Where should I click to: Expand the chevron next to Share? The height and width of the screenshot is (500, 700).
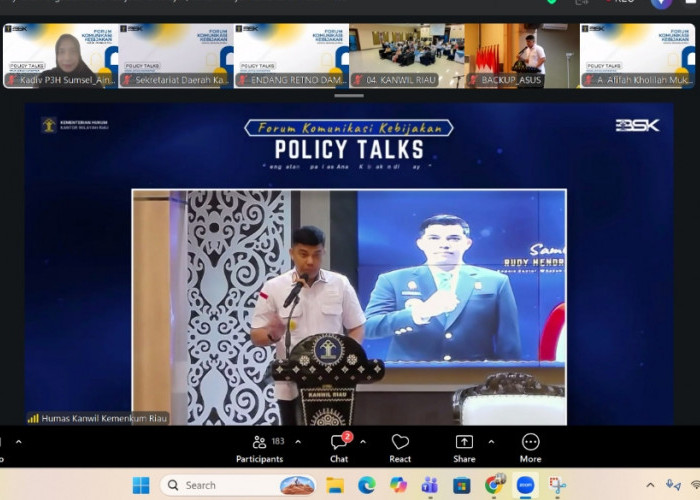click(491, 442)
